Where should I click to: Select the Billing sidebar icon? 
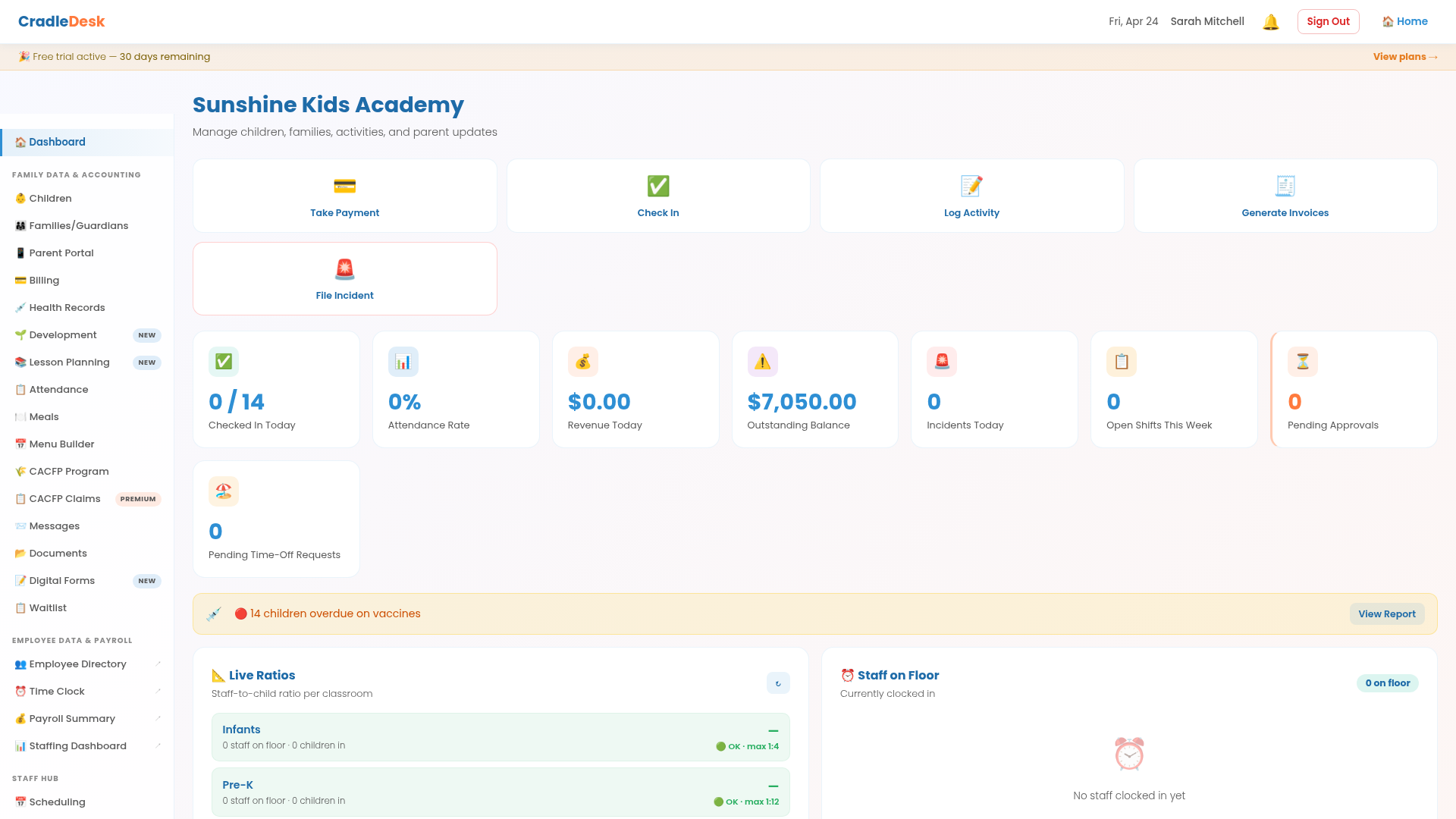pos(20,280)
